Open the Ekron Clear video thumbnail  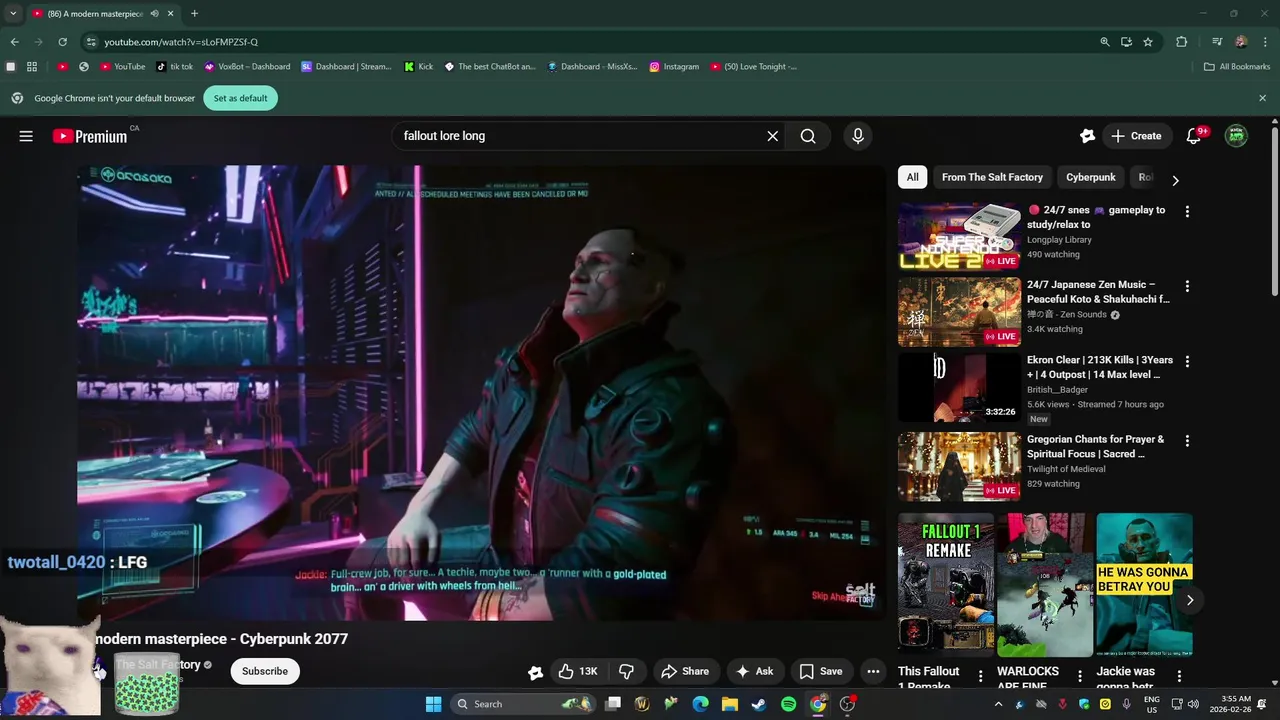(x=959, y=387)
